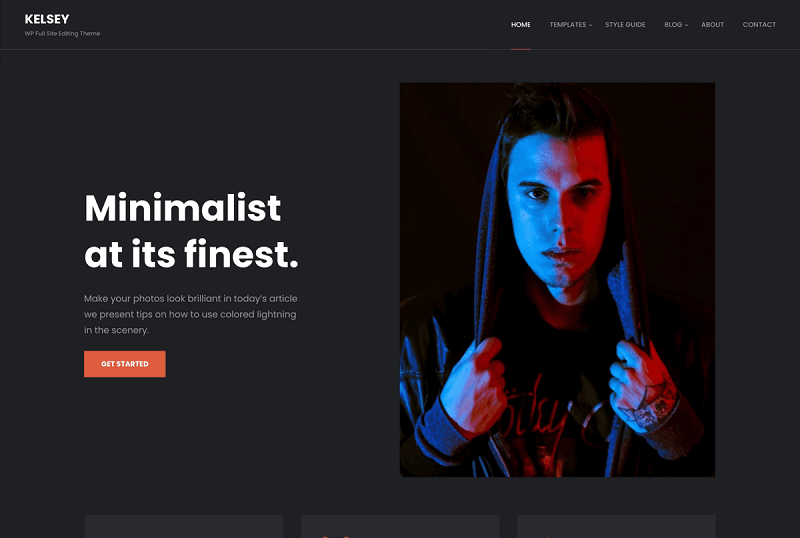Screen dimensions: 800x538
Task: Click the colored lightning description paragraph
Action: 190,314
